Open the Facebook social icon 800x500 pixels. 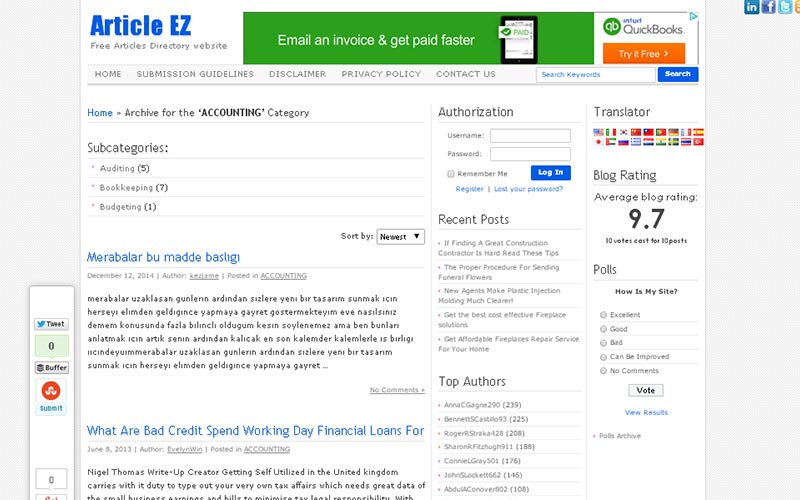pos(768,7)
